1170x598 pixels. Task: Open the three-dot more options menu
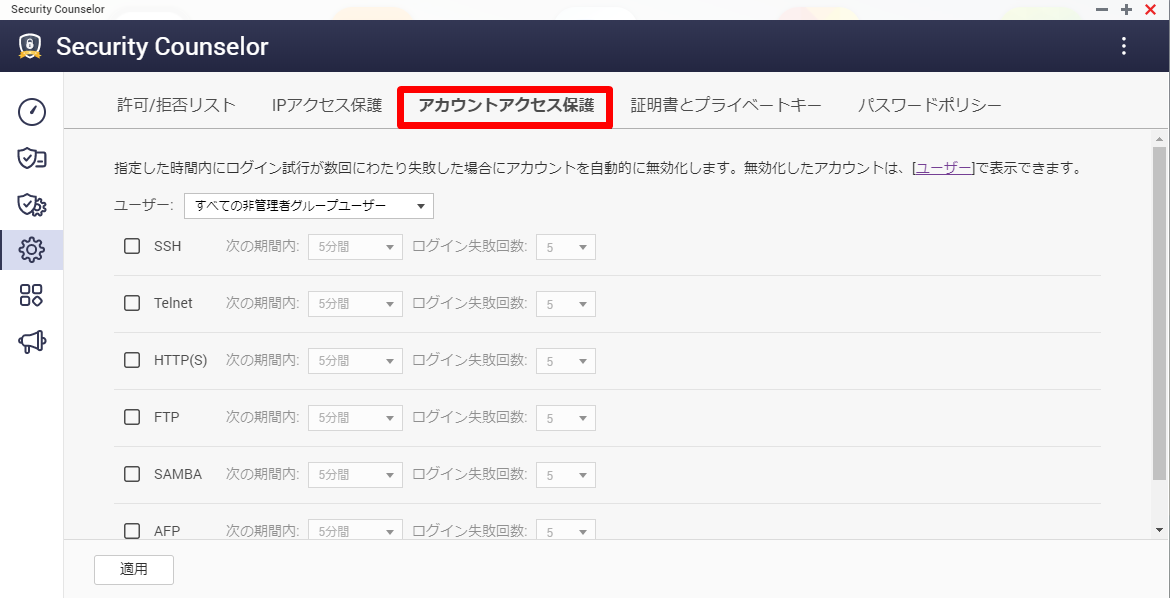pos(1124,46)
